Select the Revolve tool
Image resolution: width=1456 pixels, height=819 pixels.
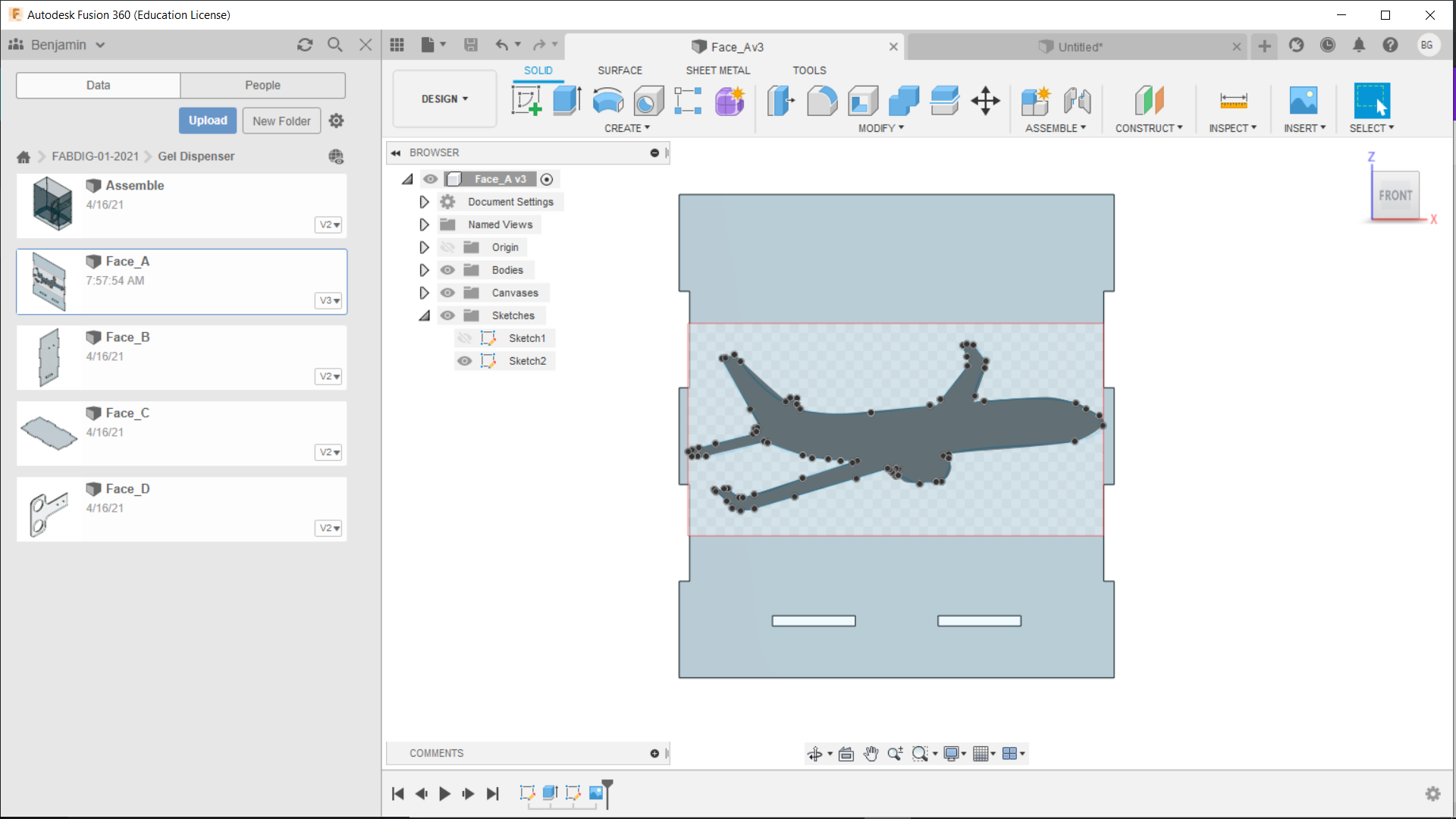(608, 100)
